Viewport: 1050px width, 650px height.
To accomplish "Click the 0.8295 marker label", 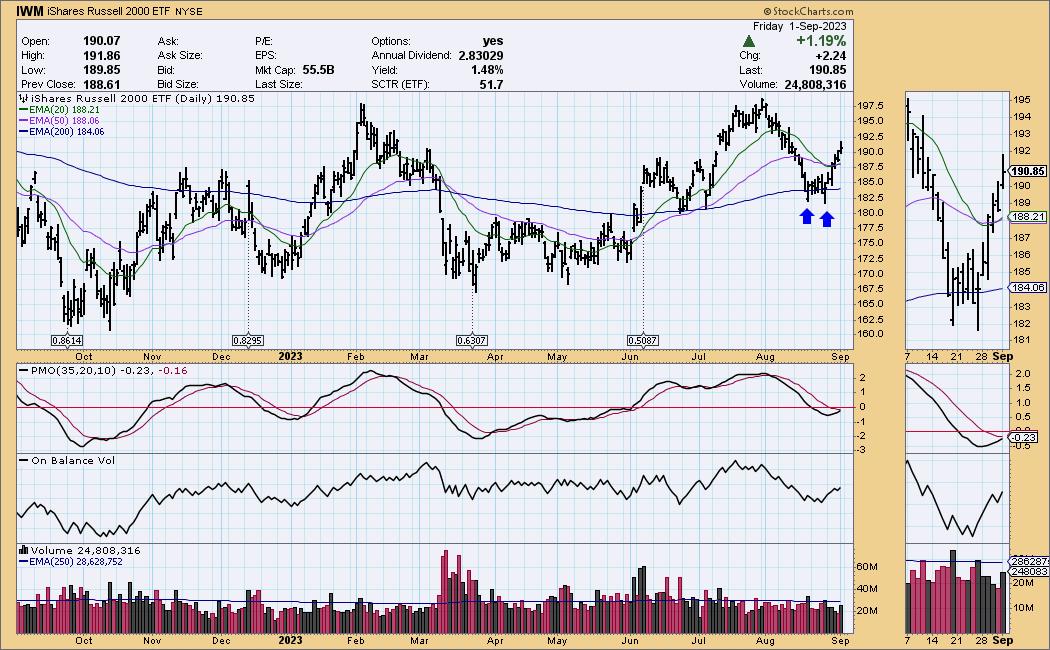I will coord(247,341).
